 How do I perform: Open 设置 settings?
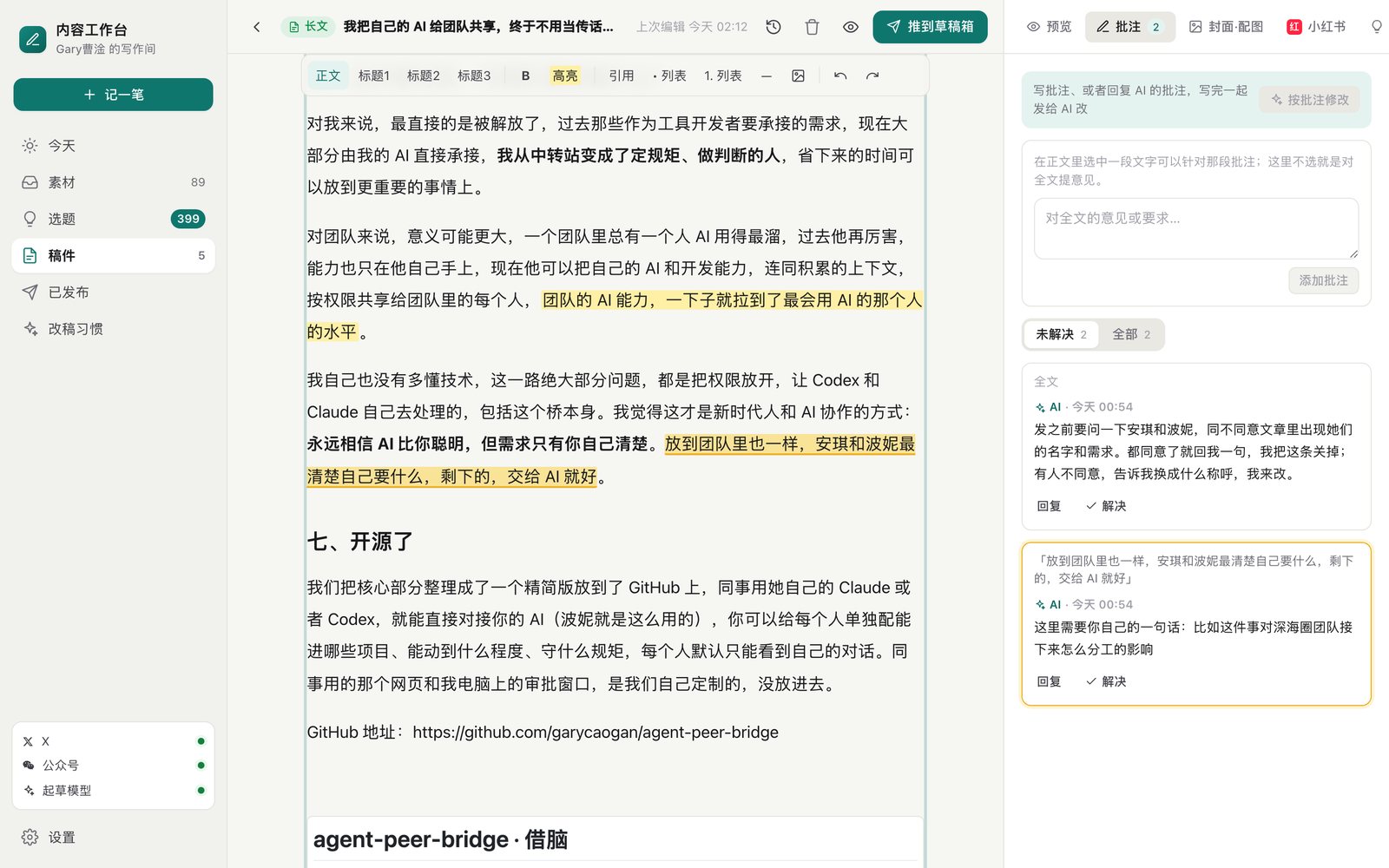(114, 838)
